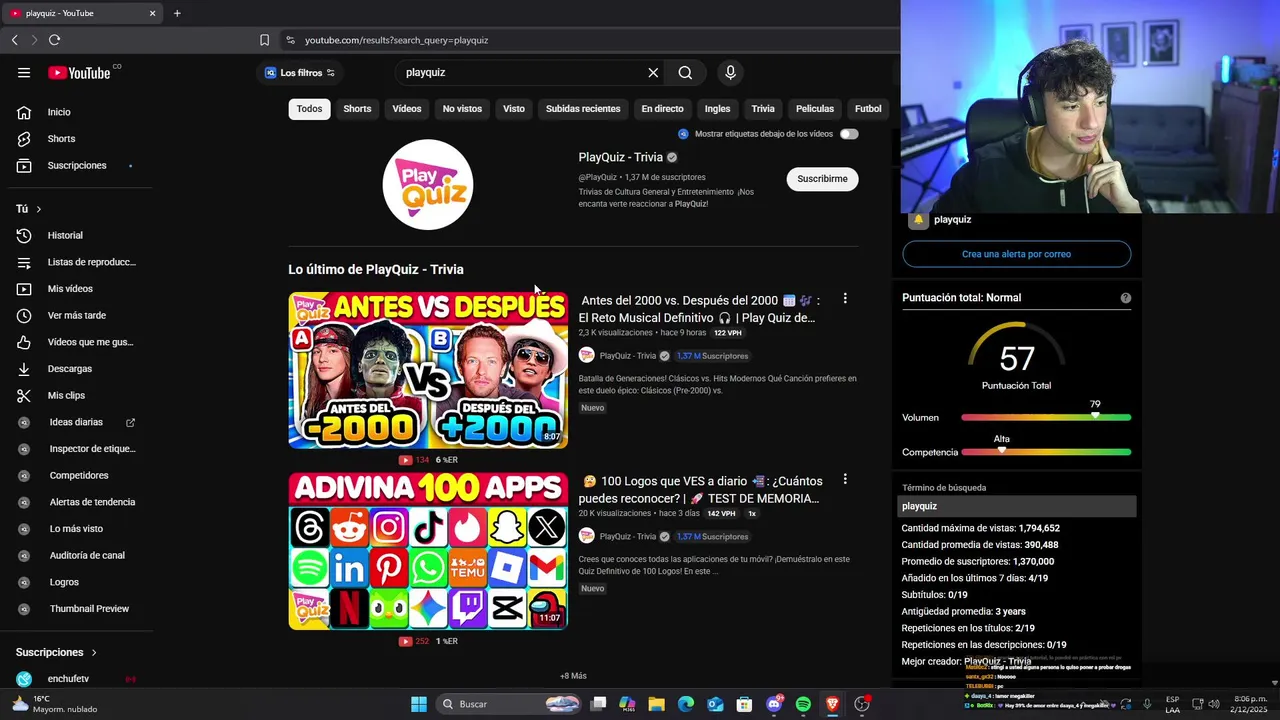The height and width of the screenshot is (720, 1280).
Task: Expand the Tú section chevron
Action: click(x=39, y=209)
